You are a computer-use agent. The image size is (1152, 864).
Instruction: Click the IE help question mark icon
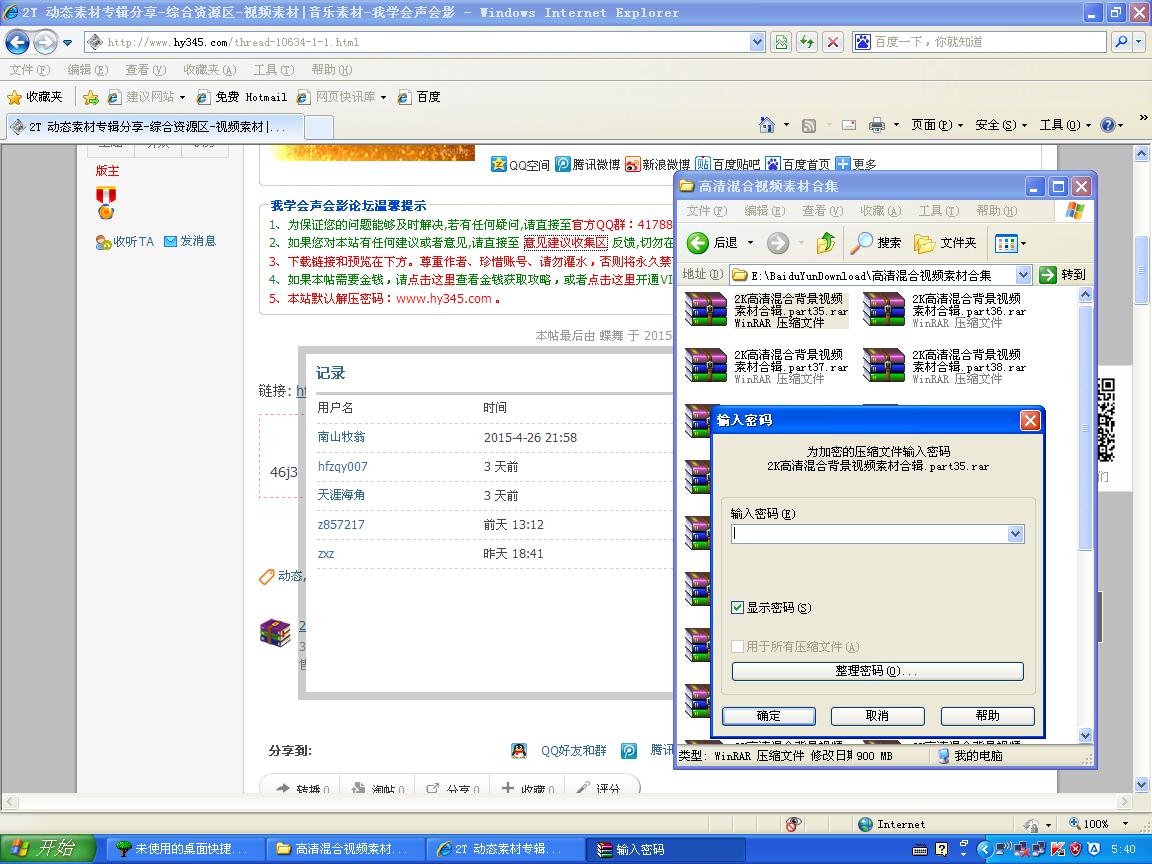click(x=1108, y=125)
